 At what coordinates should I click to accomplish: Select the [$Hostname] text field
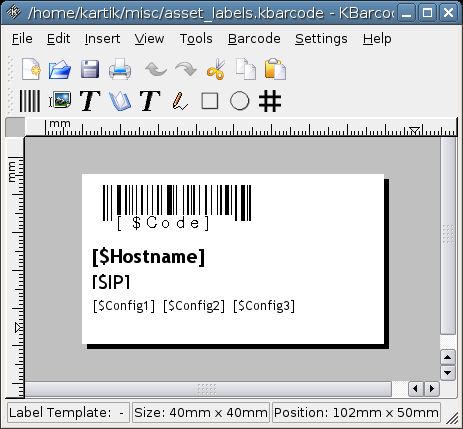point(148,257)
